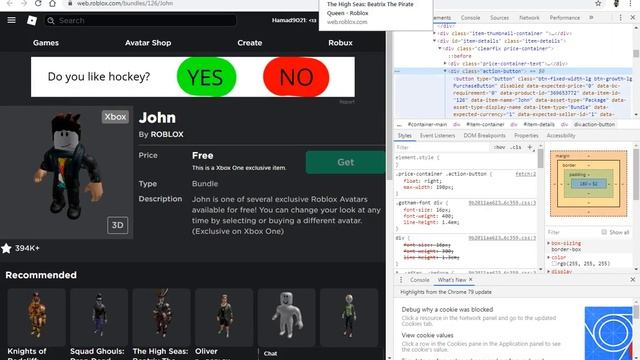Click YES on the hockey ad

click(206, 77)
